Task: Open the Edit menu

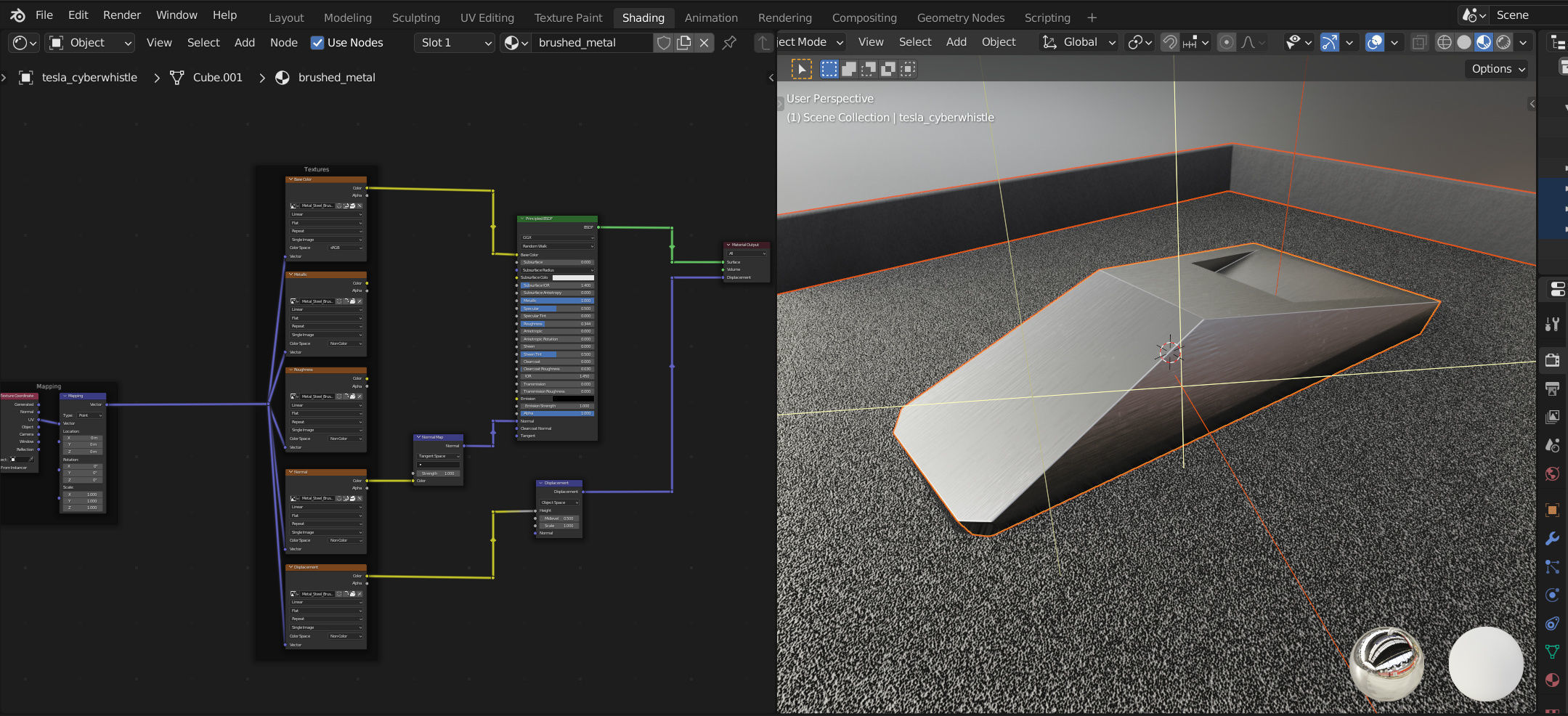Action: (78, 15)
